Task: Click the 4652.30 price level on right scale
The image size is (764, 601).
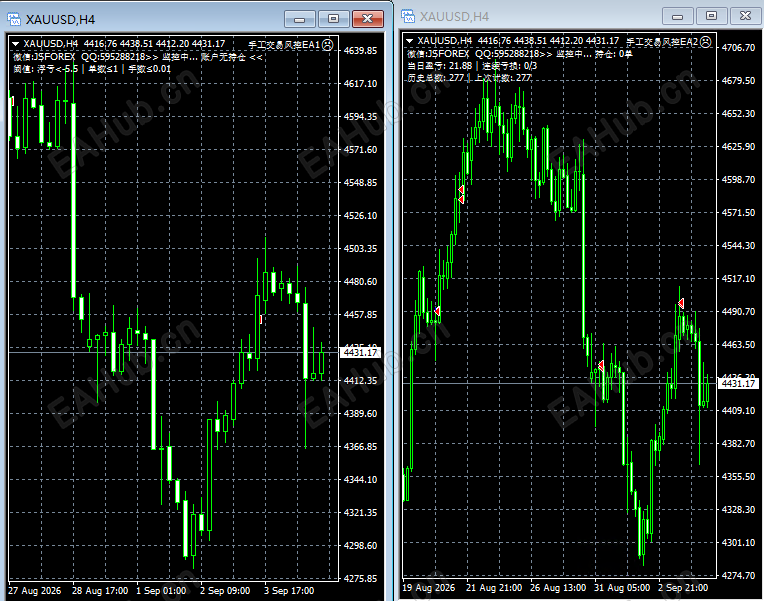Action: [738, 114]
